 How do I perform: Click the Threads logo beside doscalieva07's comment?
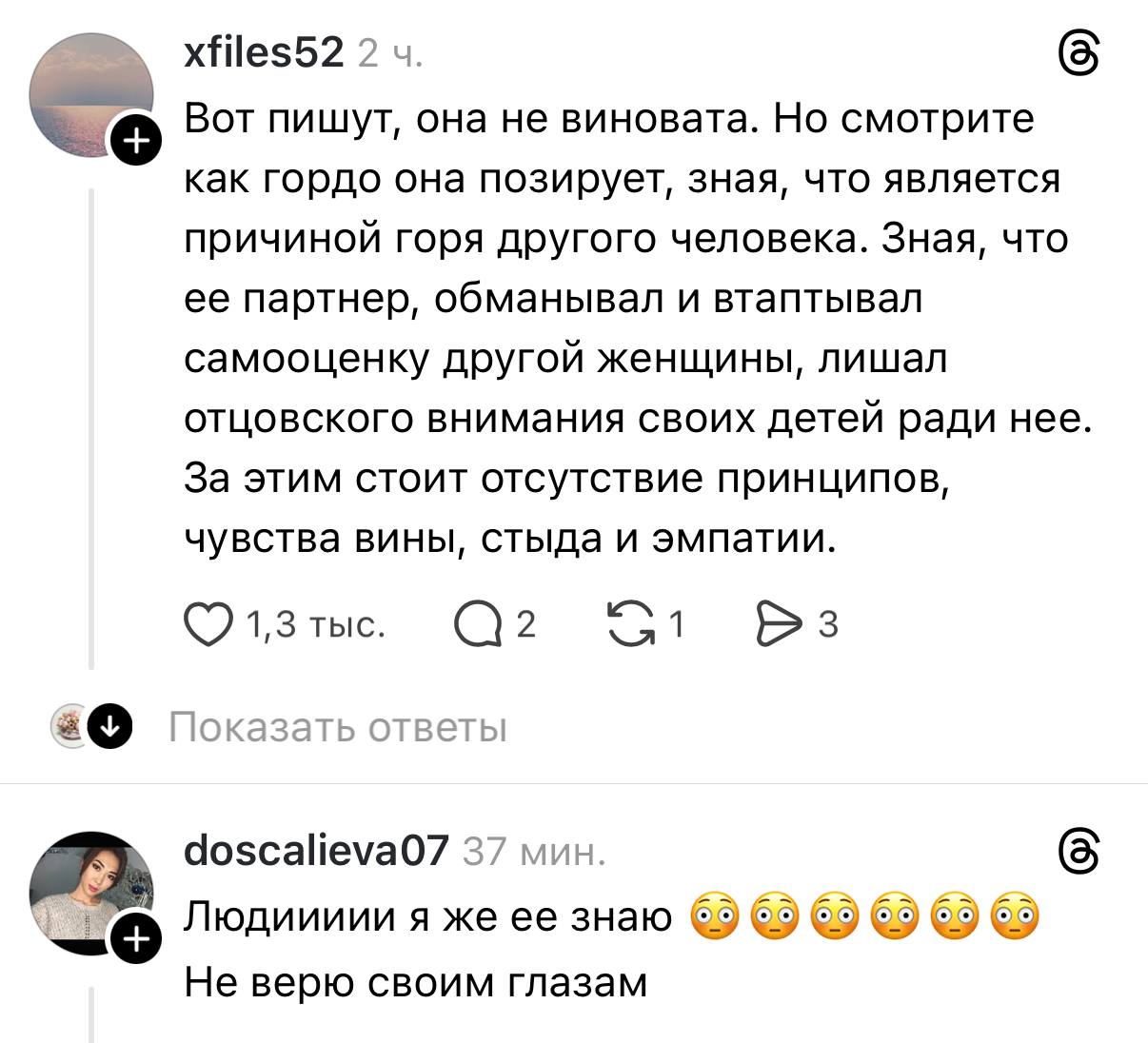[x=1079, y=850]
